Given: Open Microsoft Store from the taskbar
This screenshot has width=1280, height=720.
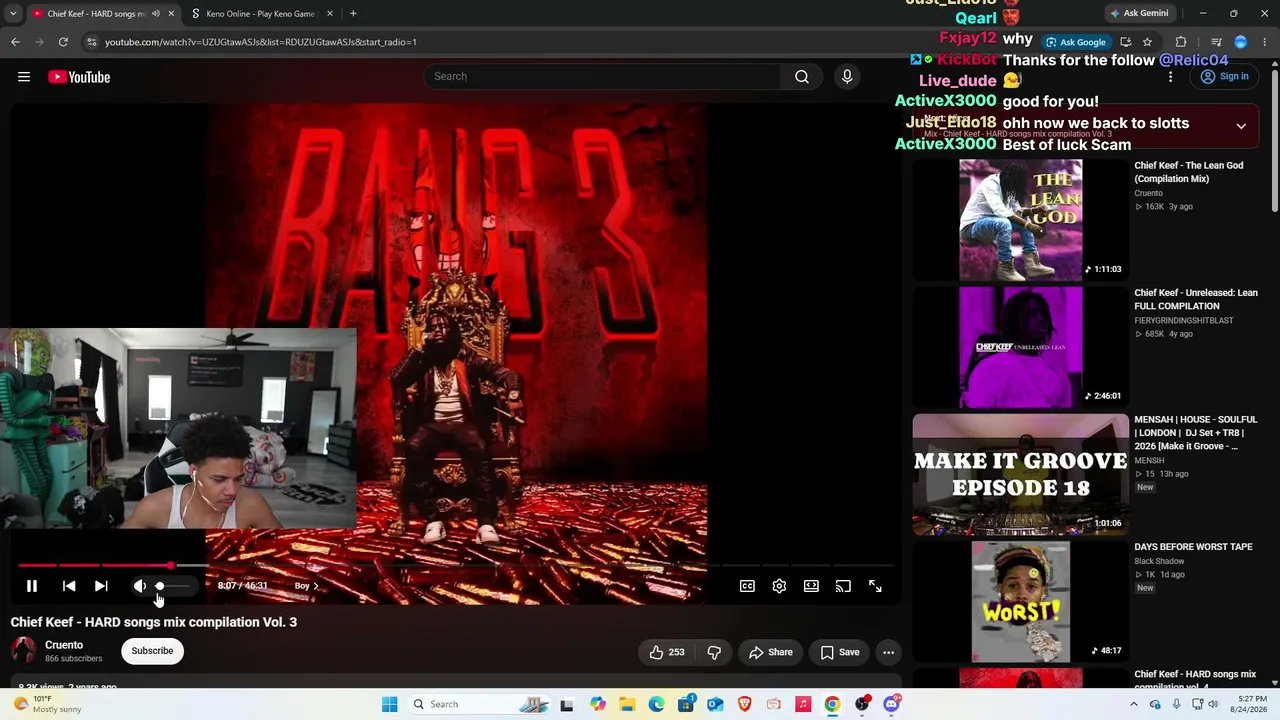Looking at the screenshot, I should (x=686, y=704).
